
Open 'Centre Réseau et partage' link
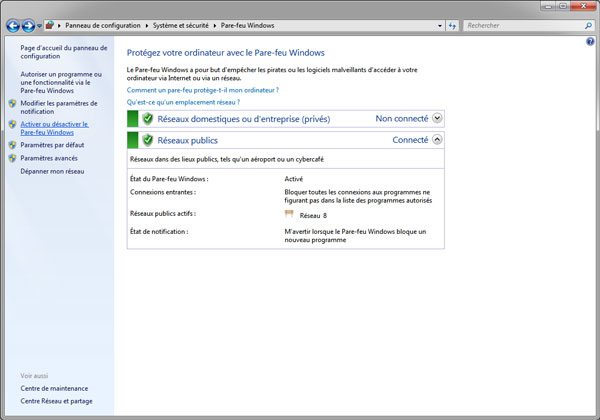pos(57,401)
